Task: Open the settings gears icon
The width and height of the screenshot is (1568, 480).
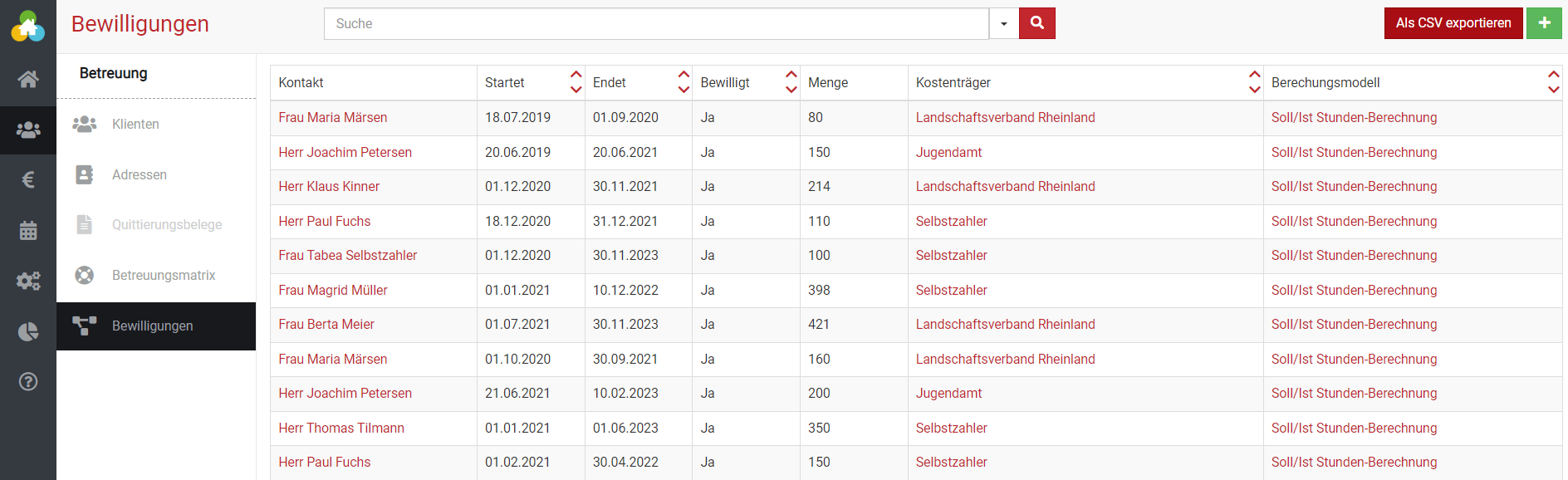Action: (28, 281)
